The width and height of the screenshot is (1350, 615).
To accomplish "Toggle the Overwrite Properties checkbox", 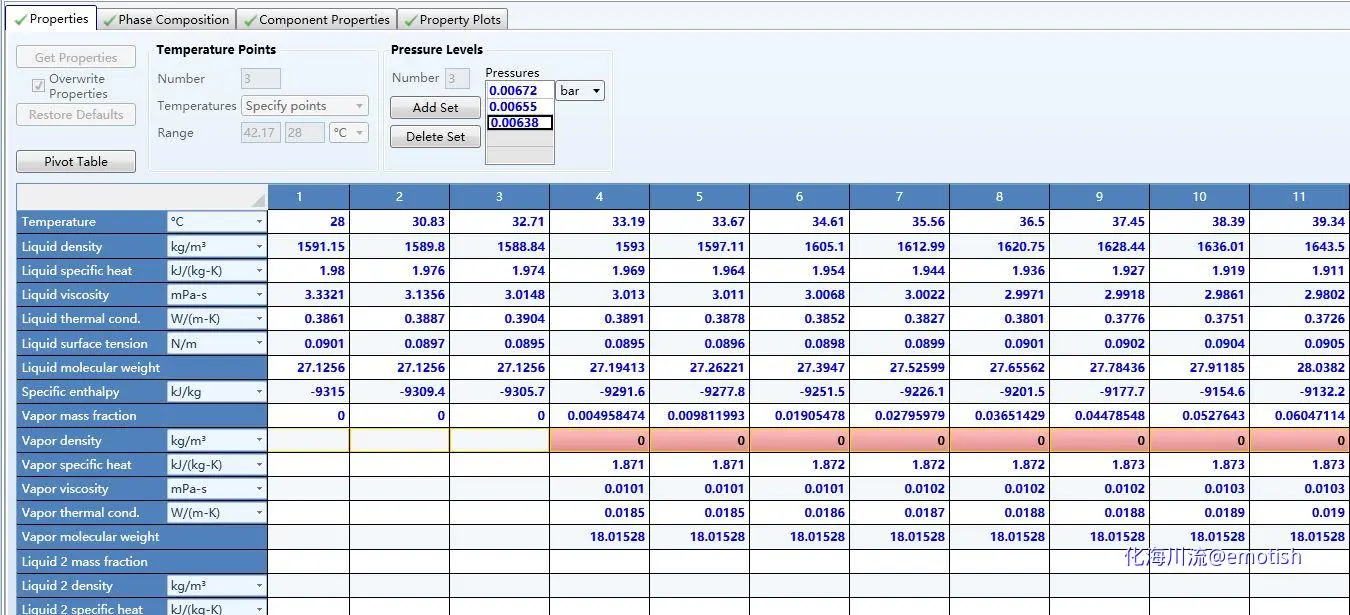I will (38, 86).
